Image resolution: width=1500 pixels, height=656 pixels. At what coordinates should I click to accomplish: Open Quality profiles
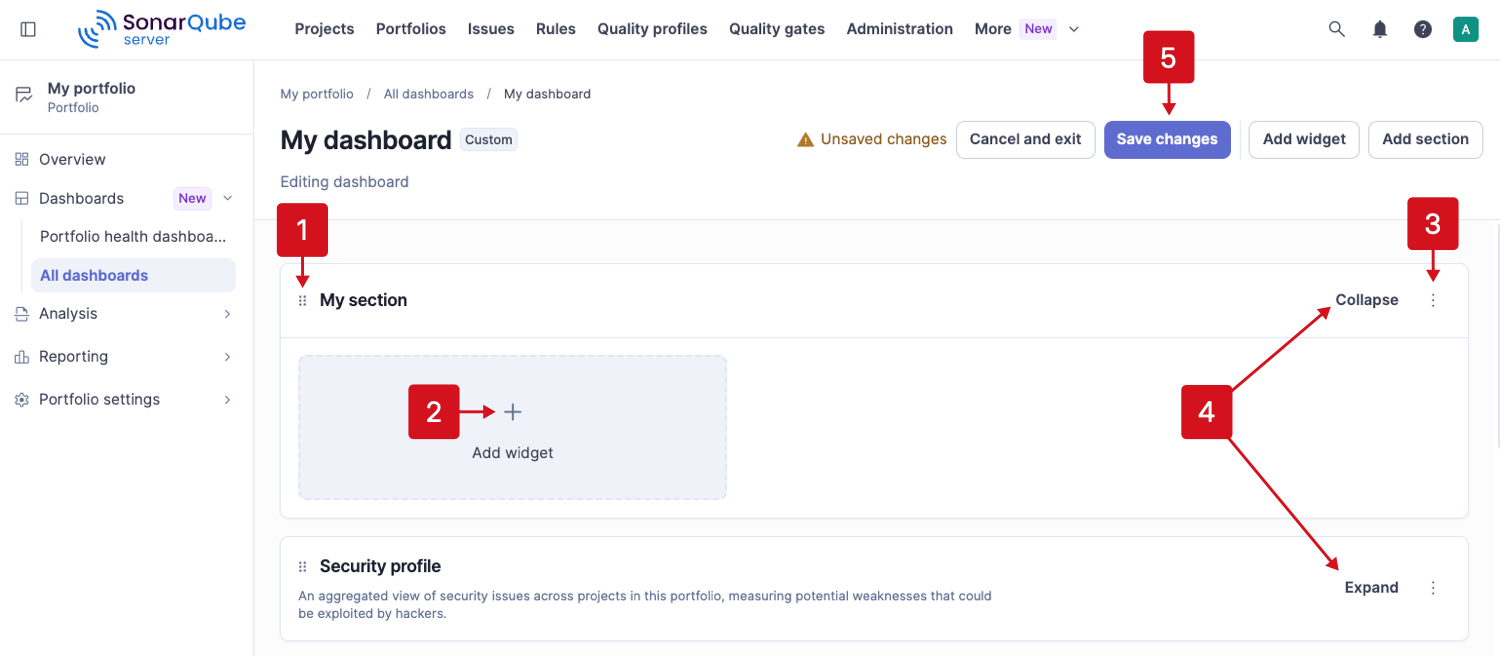coord(653,29)
